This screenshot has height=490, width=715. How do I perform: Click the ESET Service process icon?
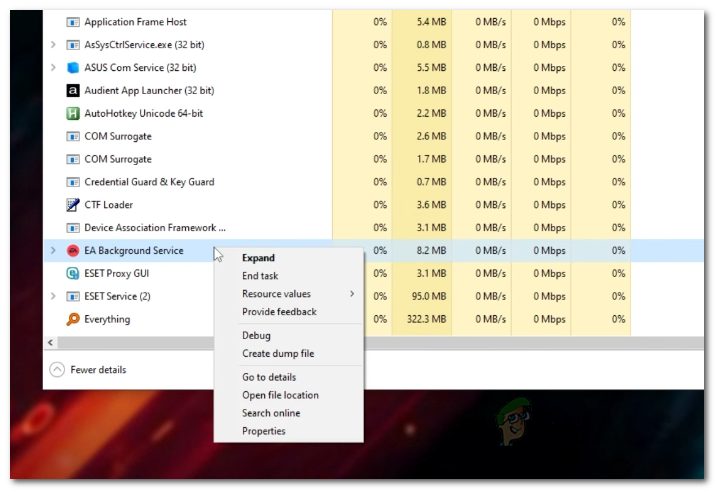(73, 296)
